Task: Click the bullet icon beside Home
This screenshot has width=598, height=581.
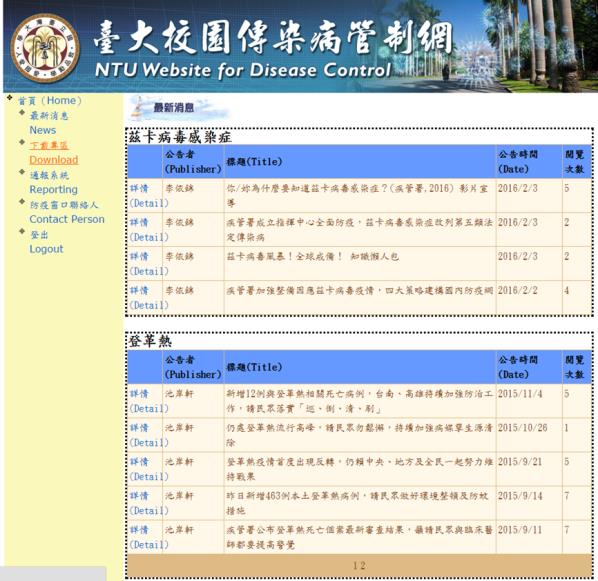Action: point(10,98)
